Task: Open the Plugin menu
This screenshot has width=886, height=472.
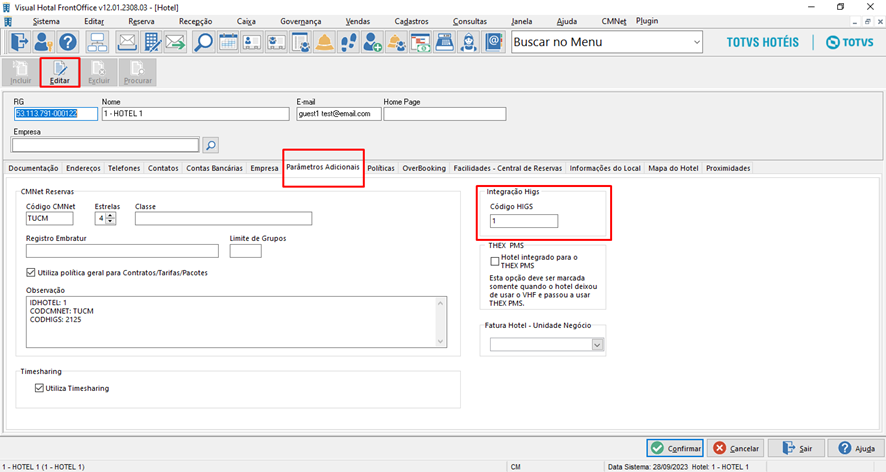Action: (647, 21)
